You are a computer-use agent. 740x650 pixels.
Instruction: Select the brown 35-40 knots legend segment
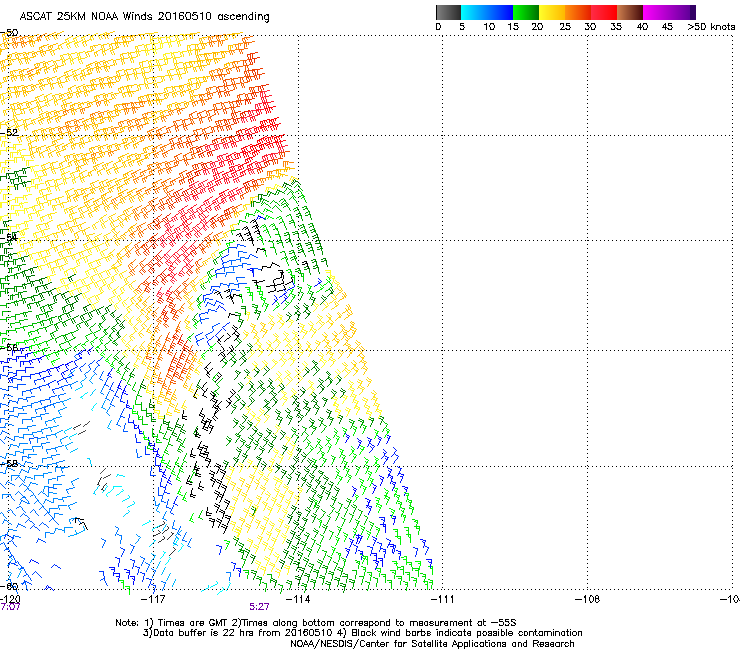point(630,12)
